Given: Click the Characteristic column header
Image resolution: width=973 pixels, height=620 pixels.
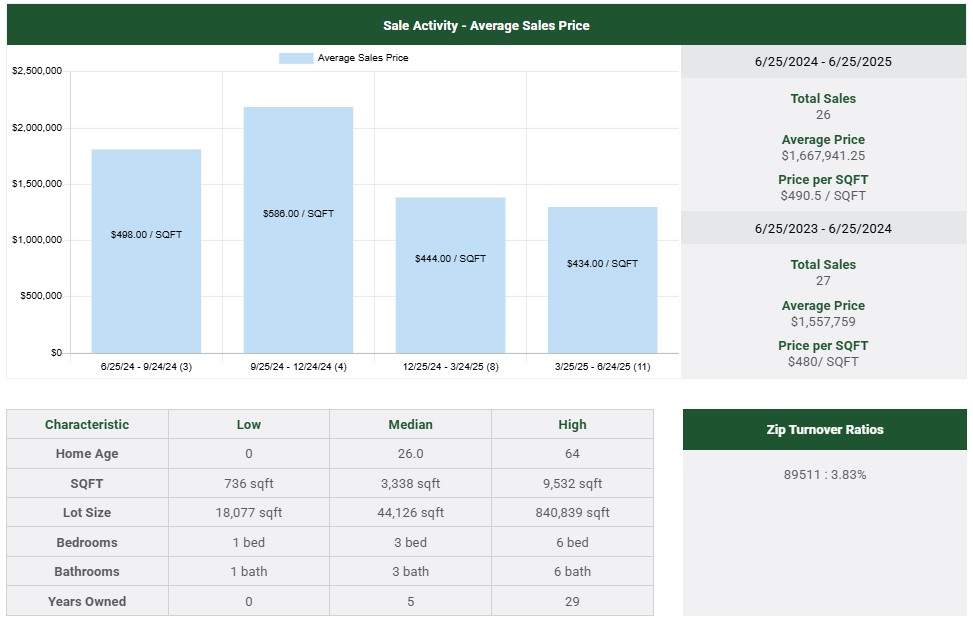Looking at the screenshot, I should pos(87,424).
